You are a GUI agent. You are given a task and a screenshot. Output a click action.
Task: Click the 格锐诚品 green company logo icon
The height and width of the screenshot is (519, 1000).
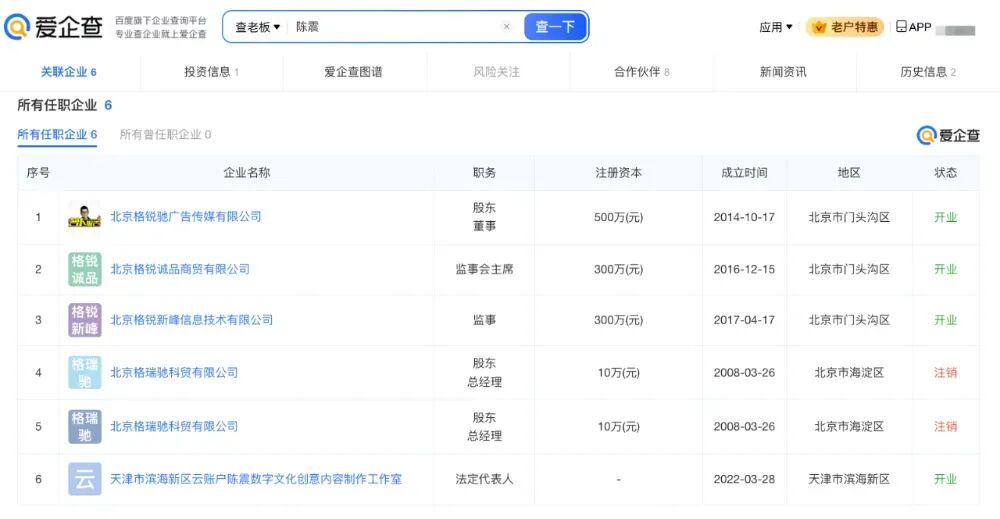(84, 269)
